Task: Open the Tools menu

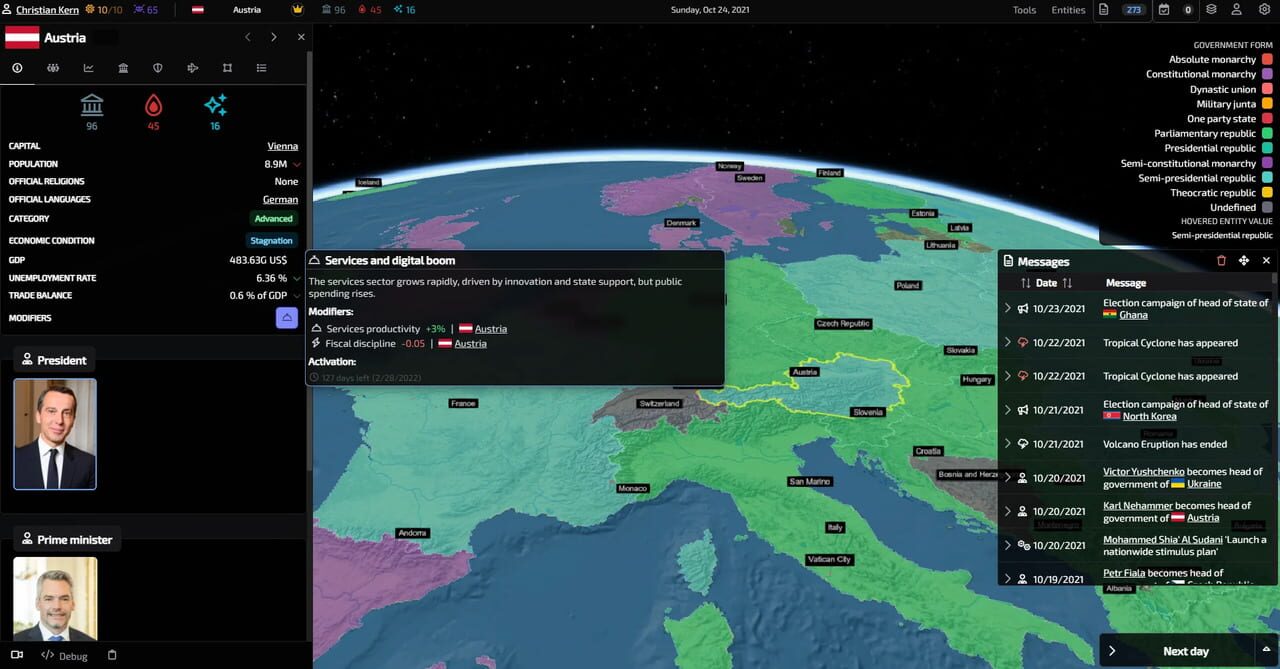Action: (1024, 10)
